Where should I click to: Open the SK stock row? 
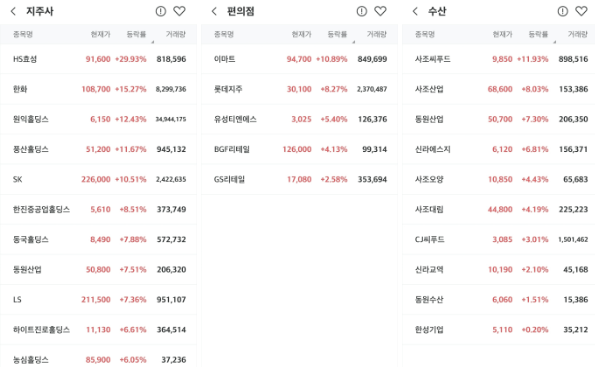point(98,179)
